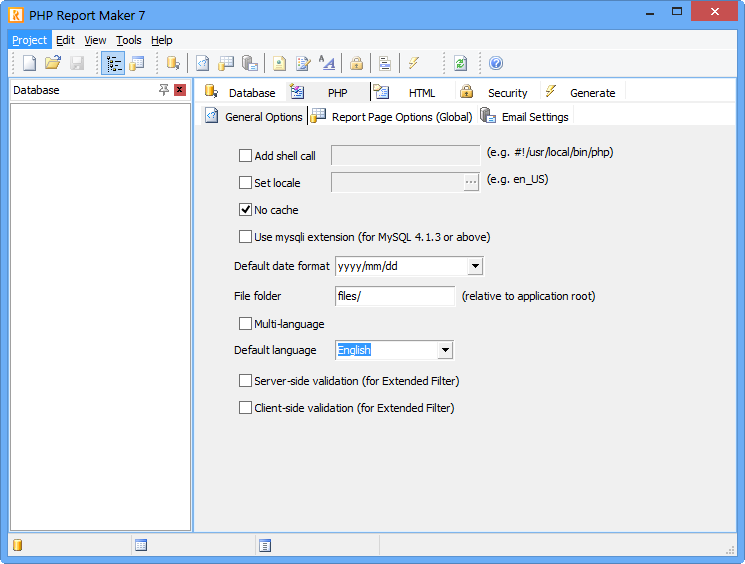Uncheck the No cache checkbox
Screen dimensions: 745x564
click(245, 210)
